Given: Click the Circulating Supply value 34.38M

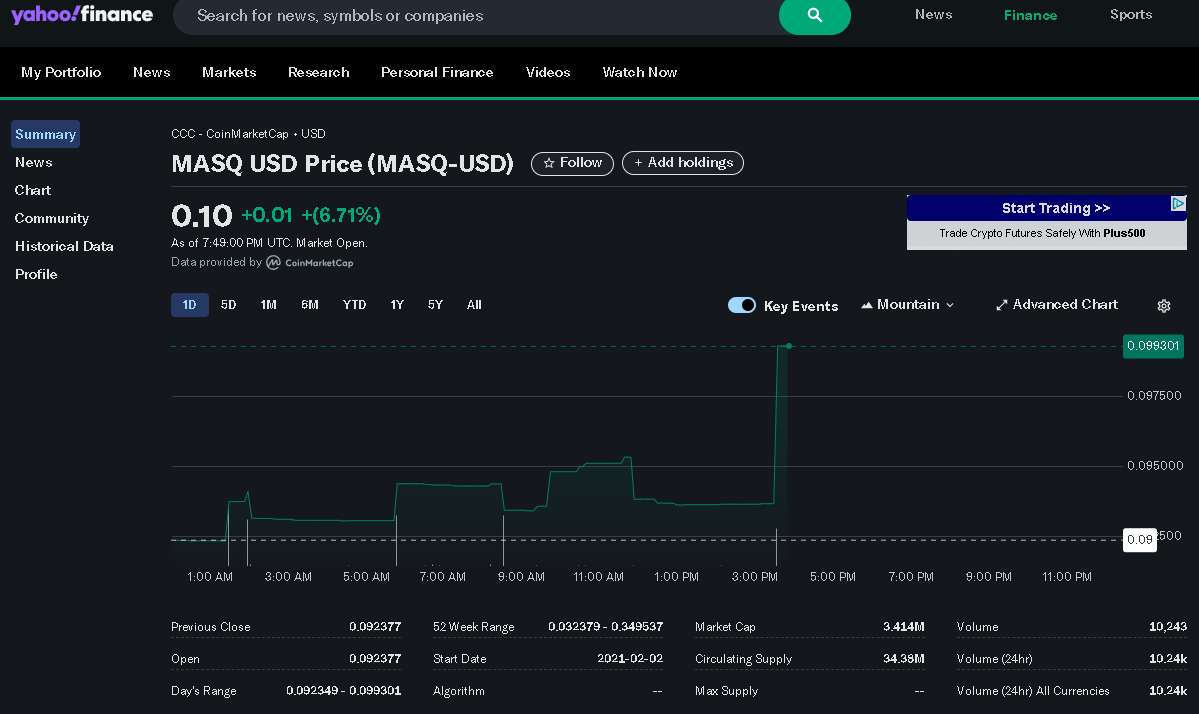Looking at the screenshot, I should [x=903, y=659].
